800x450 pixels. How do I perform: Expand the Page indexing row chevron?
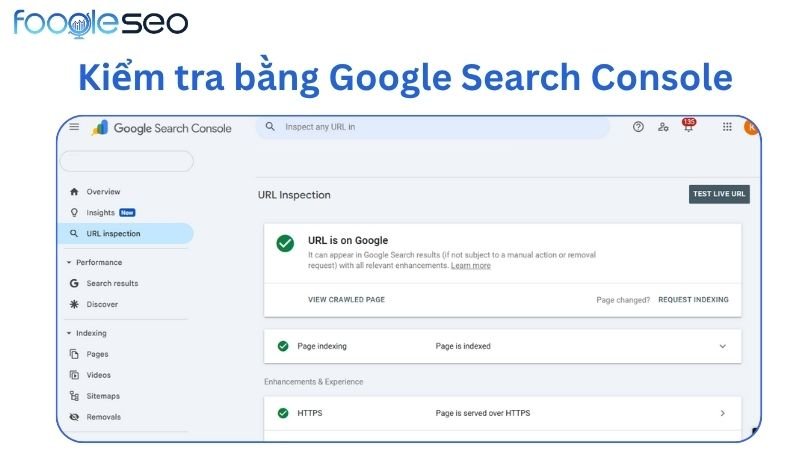722,346
